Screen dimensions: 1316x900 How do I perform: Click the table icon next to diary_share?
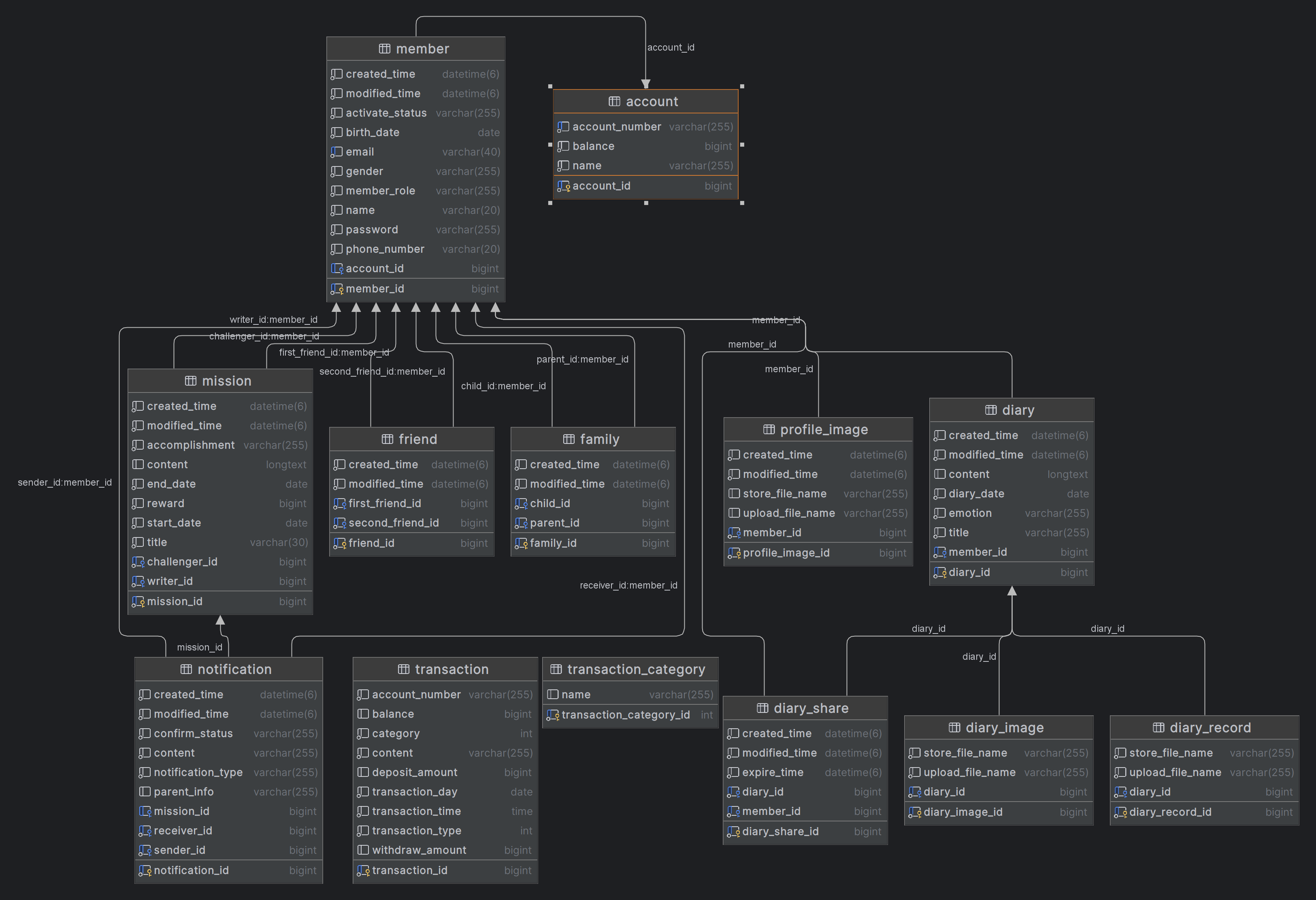click(763, 708)
